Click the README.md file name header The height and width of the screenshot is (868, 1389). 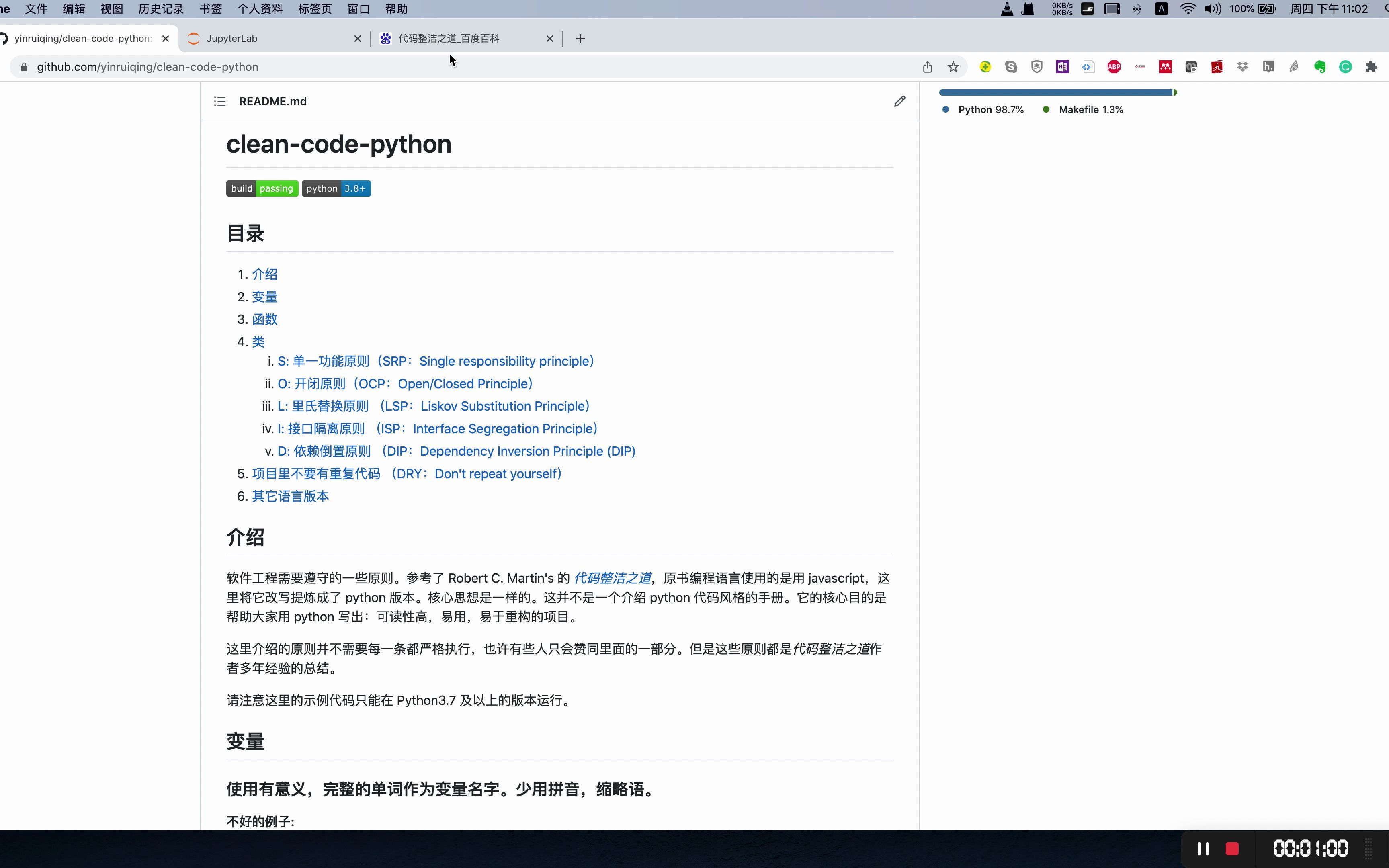[x=272, y=102]
